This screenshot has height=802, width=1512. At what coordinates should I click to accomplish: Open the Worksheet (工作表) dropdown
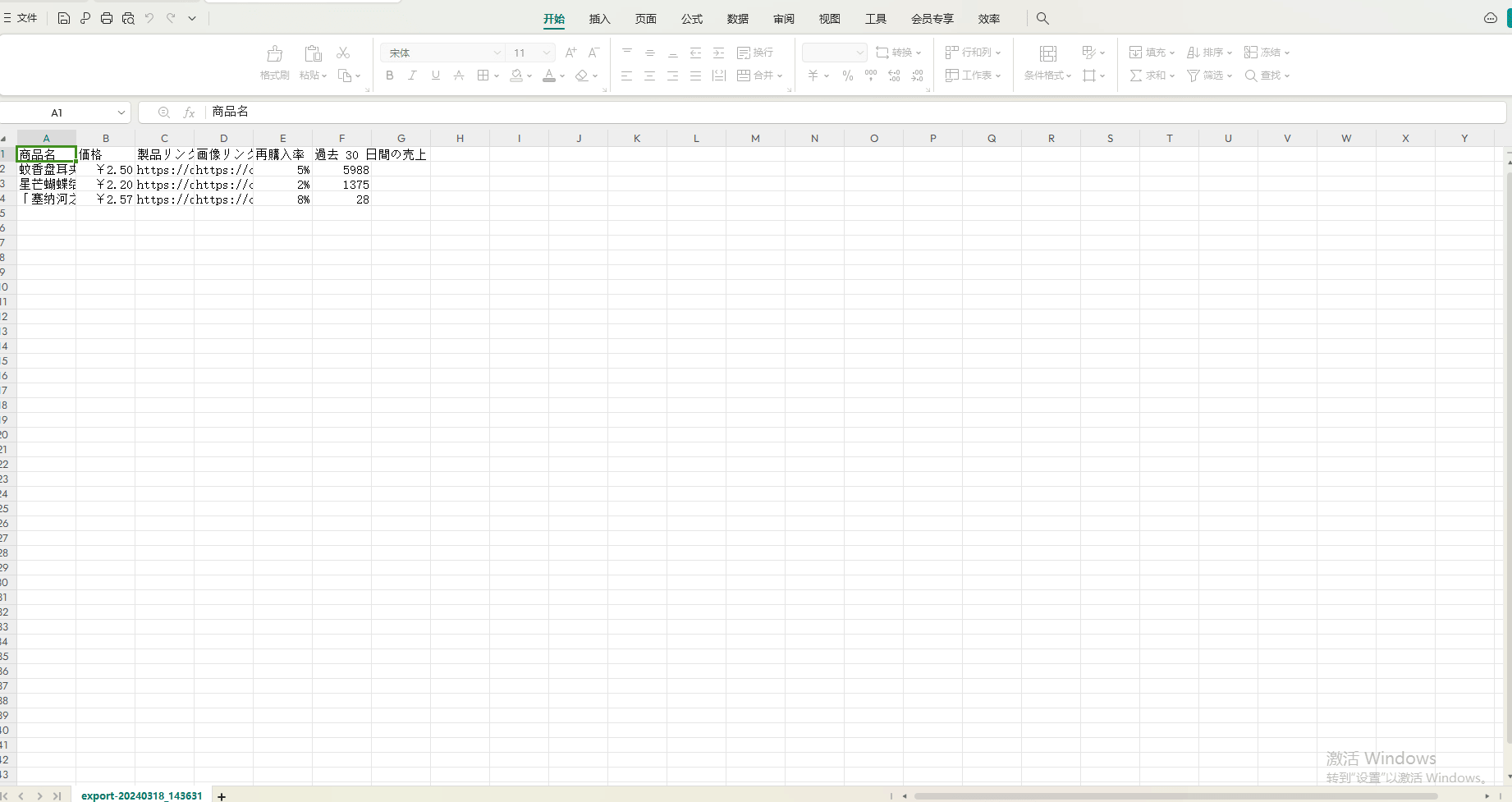click(974, 76)
